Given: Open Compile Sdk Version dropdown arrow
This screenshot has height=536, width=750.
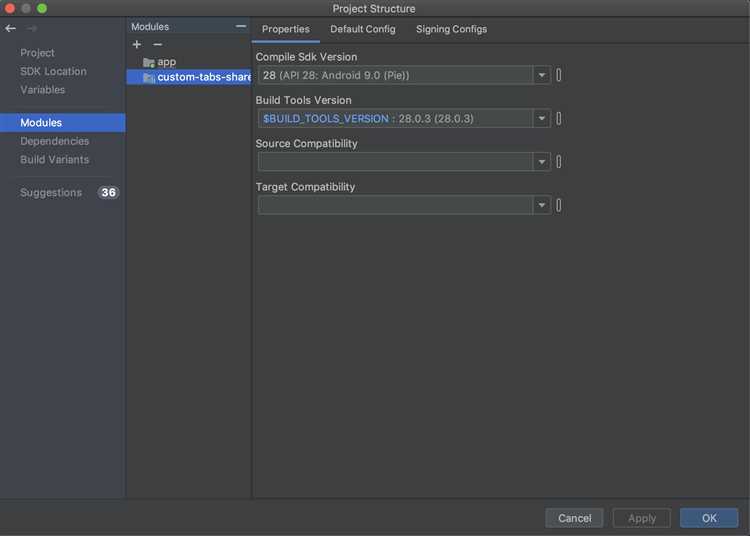Looking at the screenshot, I should (541, 75).
